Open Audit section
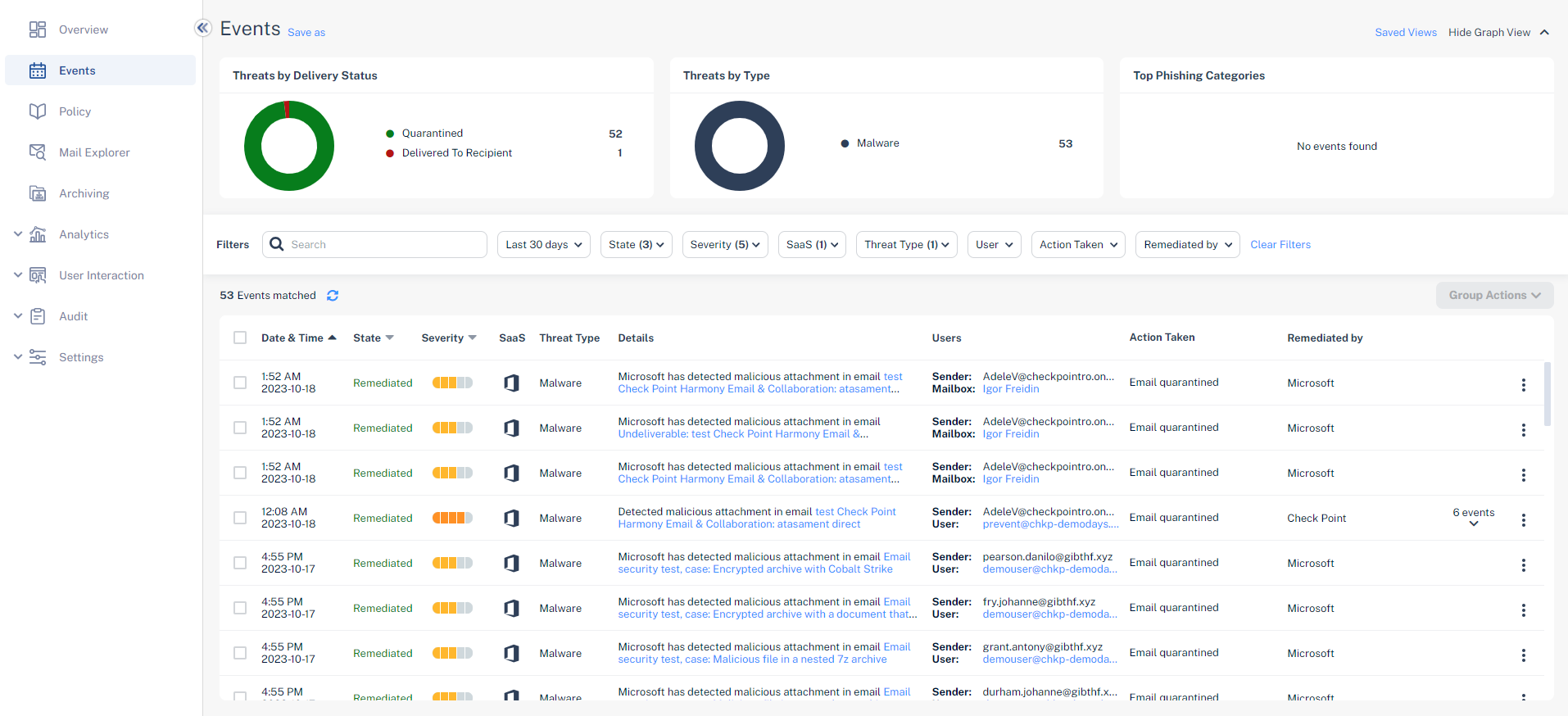 tap(73, 316)
